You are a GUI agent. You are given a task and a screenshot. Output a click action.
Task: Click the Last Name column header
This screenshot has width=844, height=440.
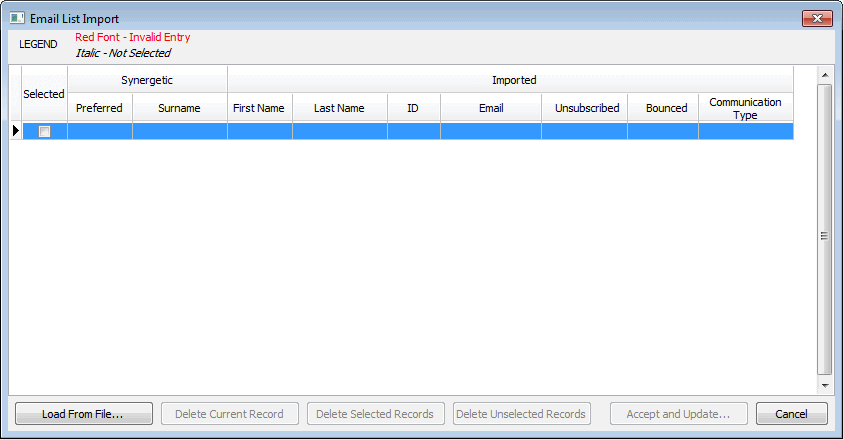coord(339,108)
